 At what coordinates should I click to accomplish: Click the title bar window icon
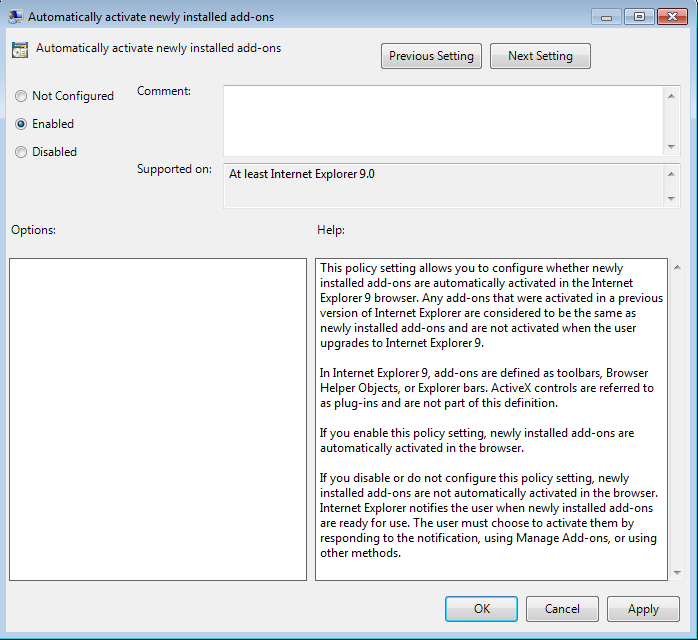(x=16, y=17)
